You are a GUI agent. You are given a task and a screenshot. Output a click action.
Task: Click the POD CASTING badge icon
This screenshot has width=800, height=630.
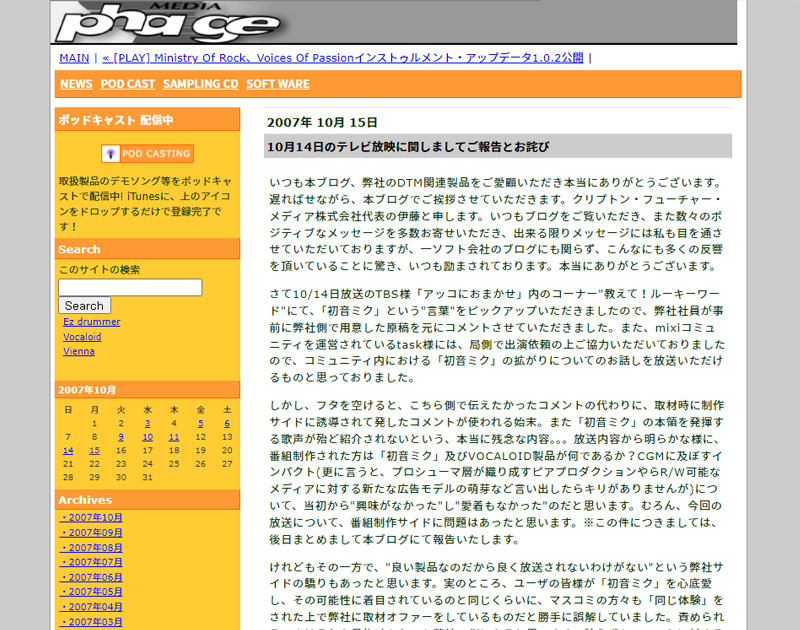point(147,154)
